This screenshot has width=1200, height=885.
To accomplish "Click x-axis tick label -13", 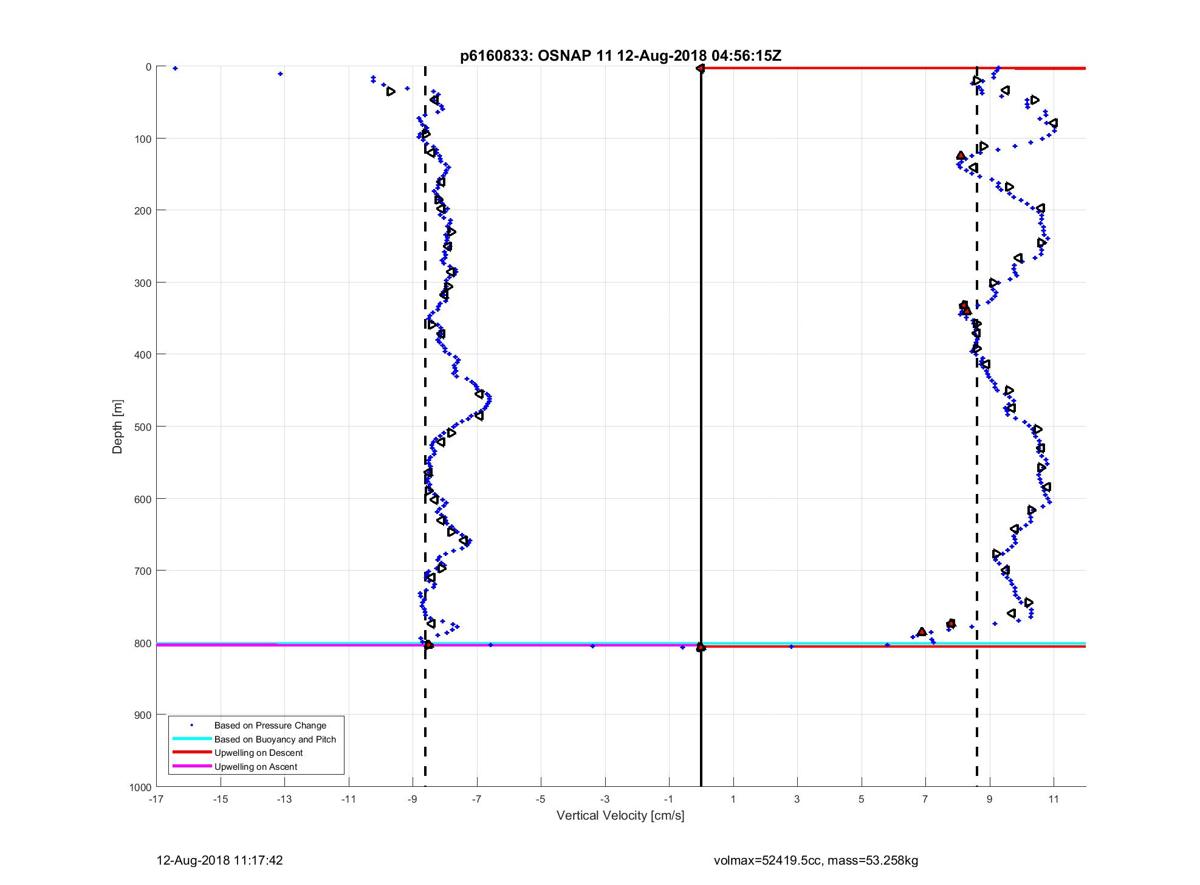I will click(x=284, y=799).
